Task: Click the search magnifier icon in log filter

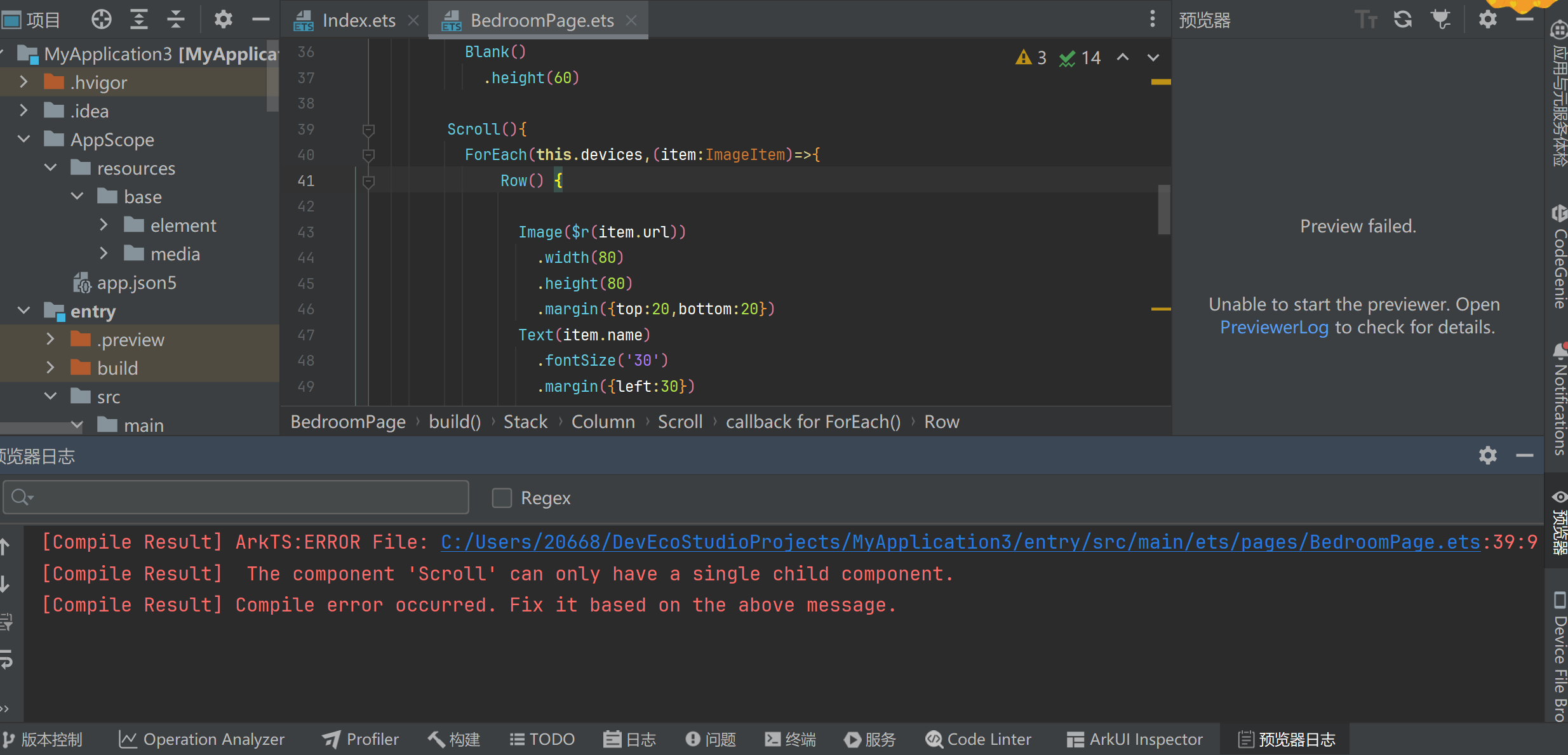Action: coord(22,497)
